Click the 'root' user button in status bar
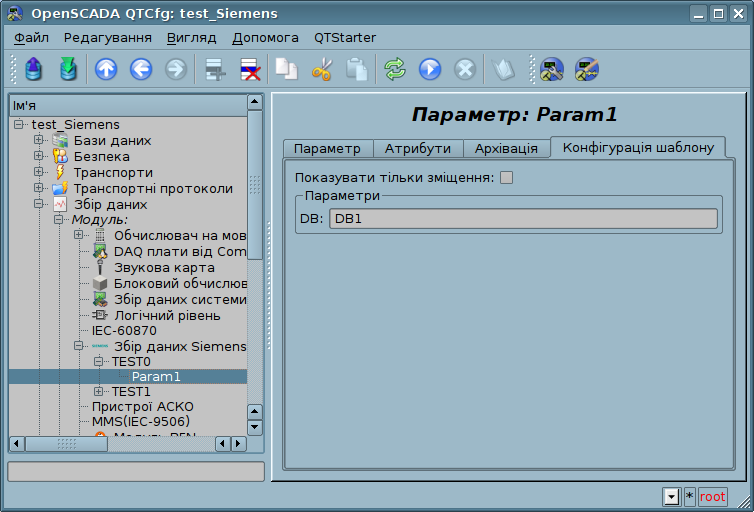This screenshot has width=754, height=512. click(713, 497)
